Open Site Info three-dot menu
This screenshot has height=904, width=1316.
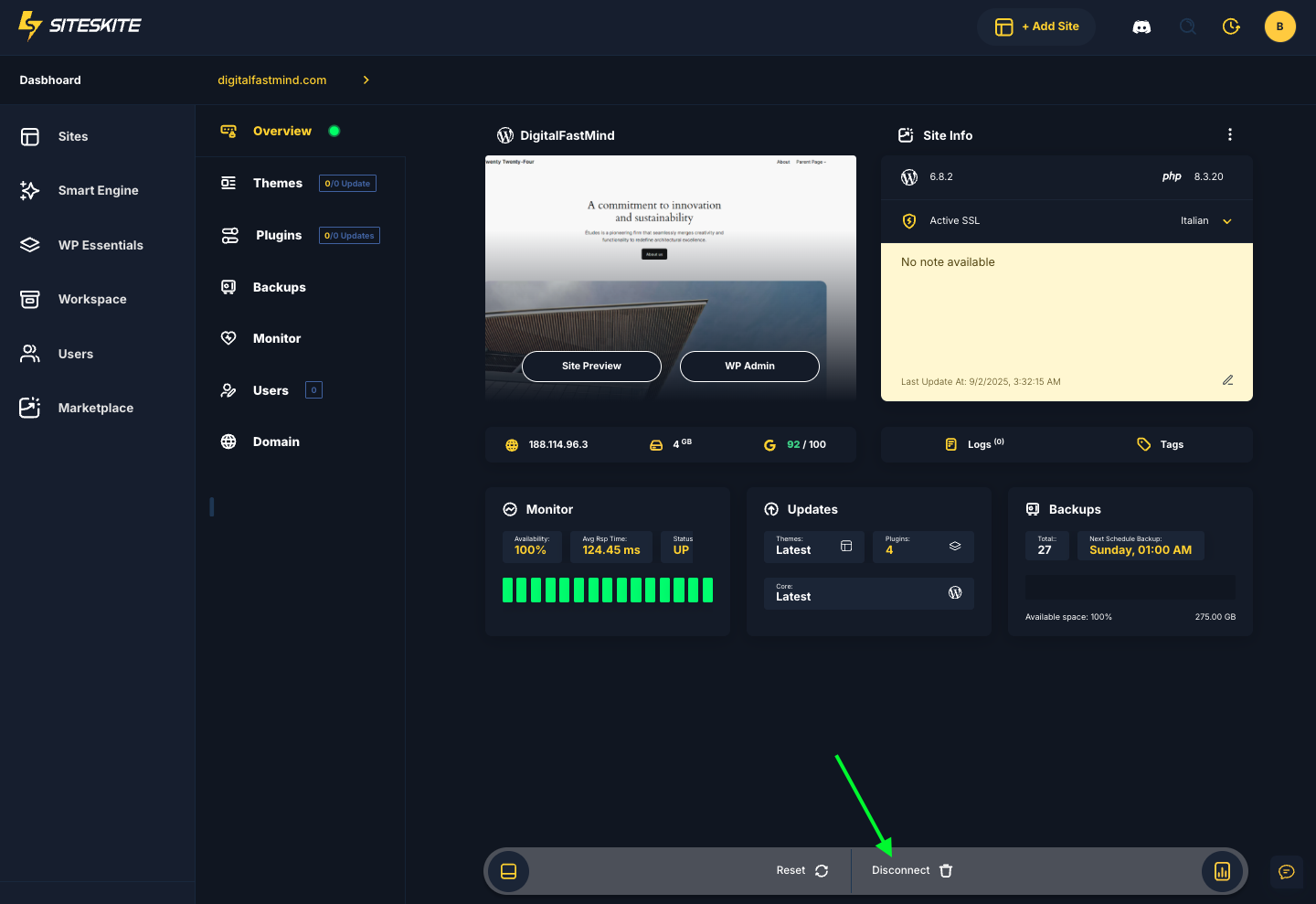point(1230,134)
